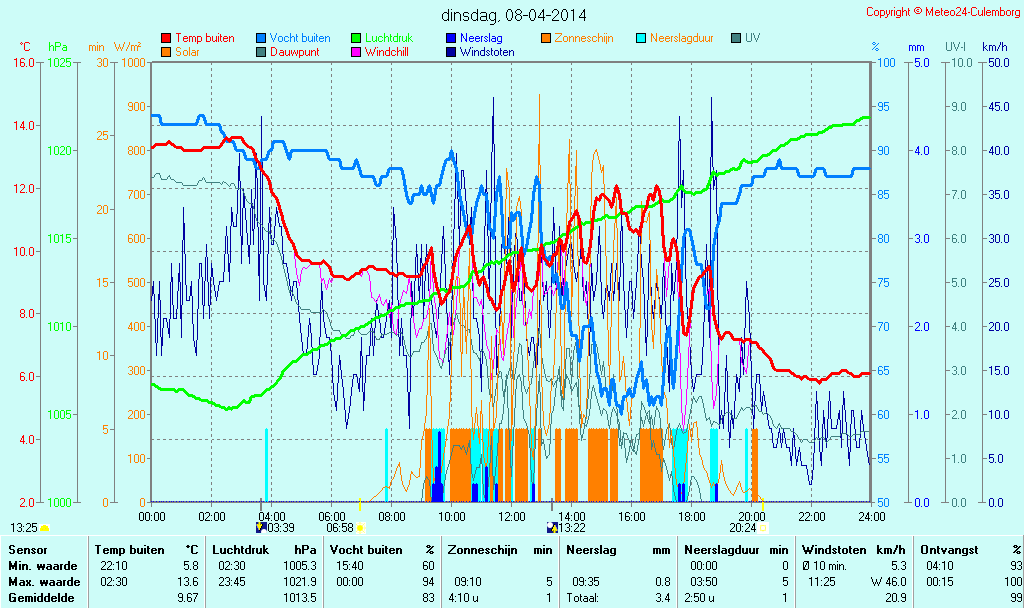Click the moonset icon beside 03:39

262,528
